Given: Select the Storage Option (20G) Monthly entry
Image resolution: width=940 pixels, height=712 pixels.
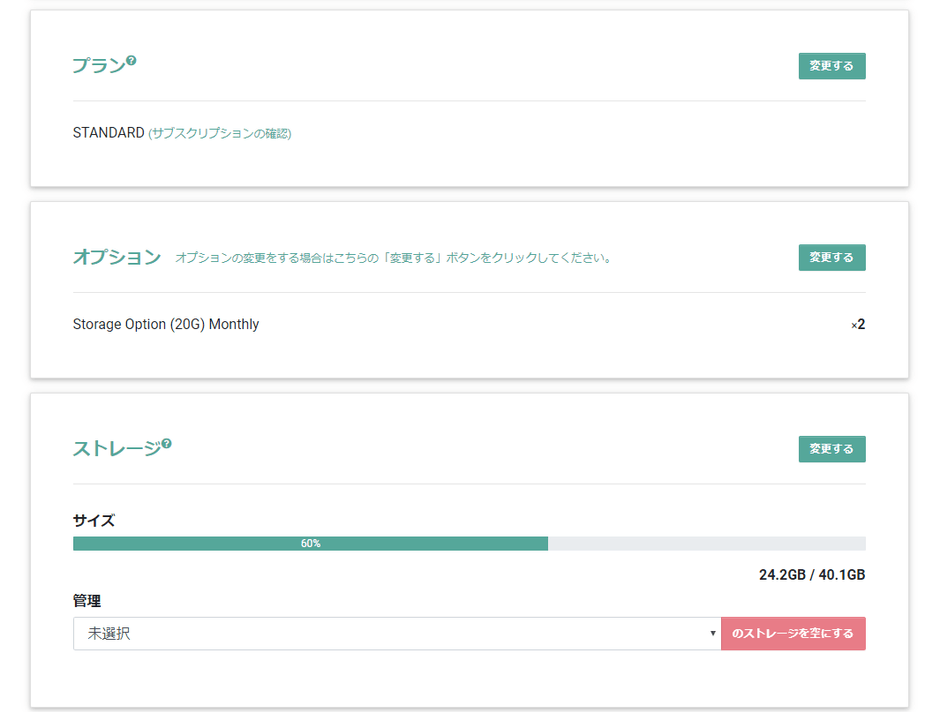Looking at the screenshot, I should (x=166, y=324).
